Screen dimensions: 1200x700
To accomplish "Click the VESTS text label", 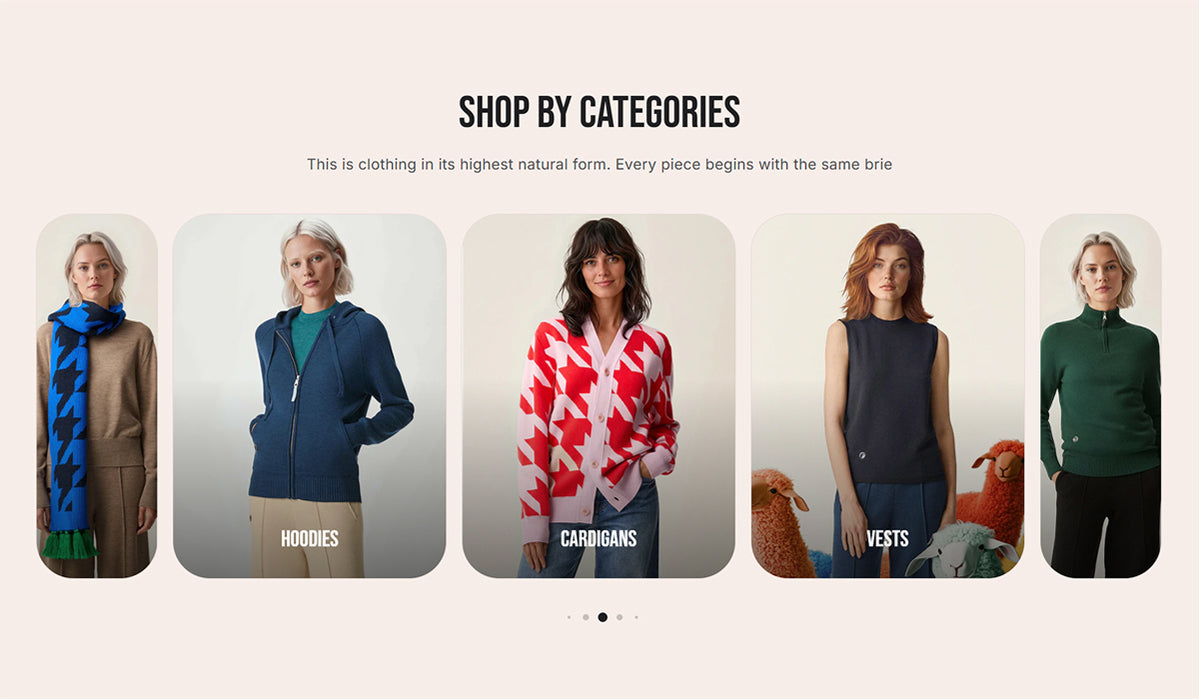I will coord(887,539).
